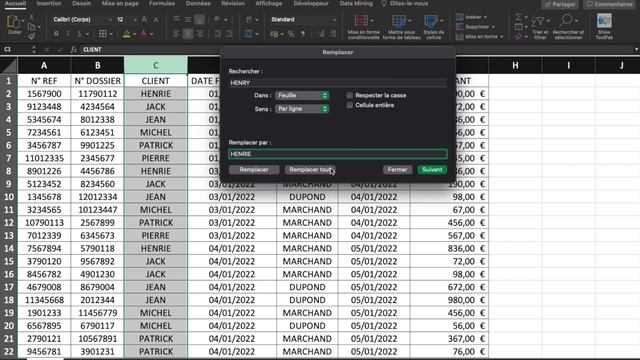Click the Remplacer par input field

338,154
